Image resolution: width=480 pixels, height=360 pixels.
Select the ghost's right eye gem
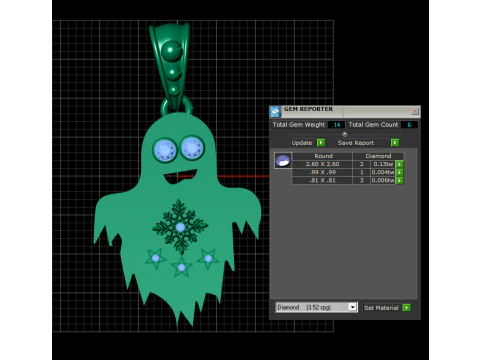[192, 147]
